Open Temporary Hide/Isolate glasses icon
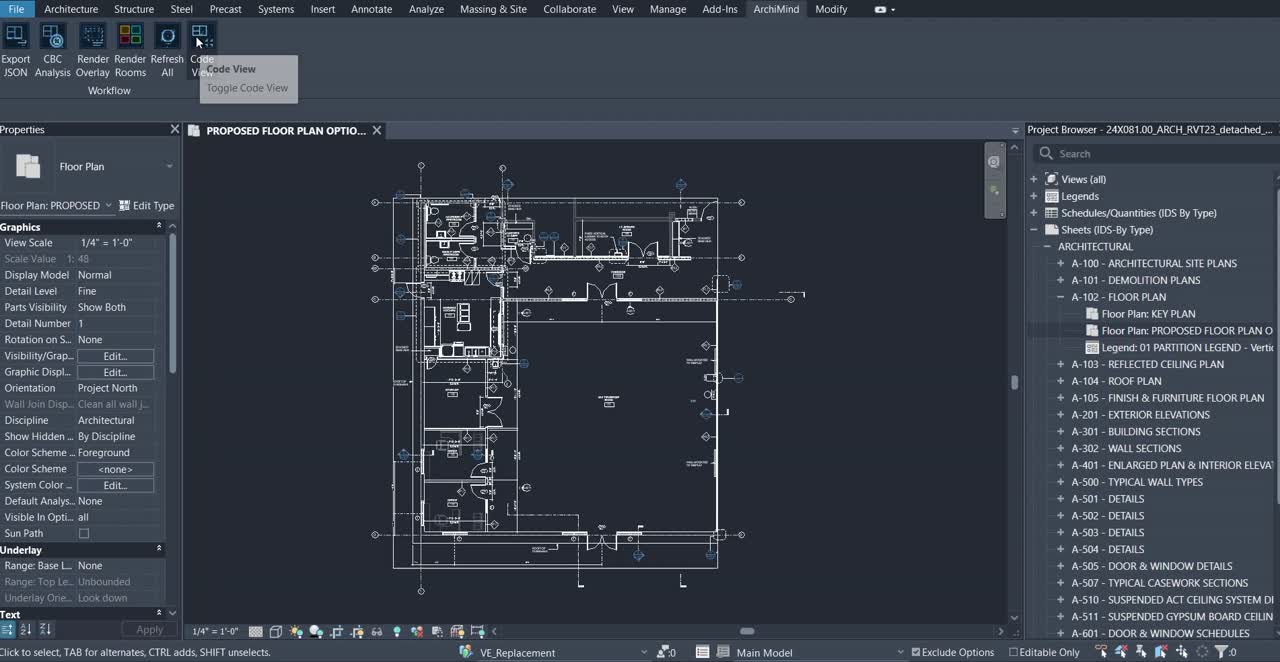 [377, 631]
